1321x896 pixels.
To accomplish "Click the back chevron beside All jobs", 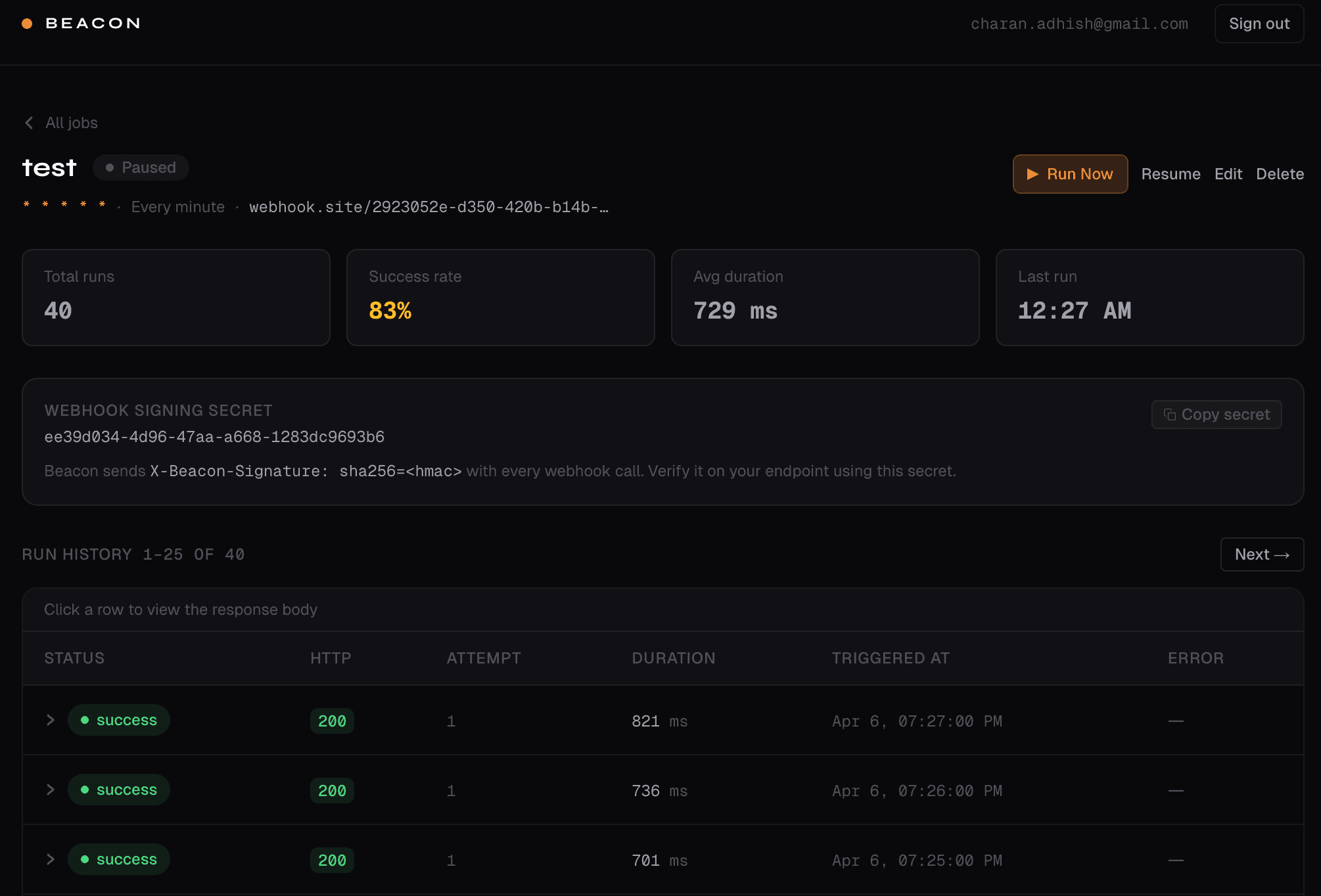I will (x=29, y=123).
